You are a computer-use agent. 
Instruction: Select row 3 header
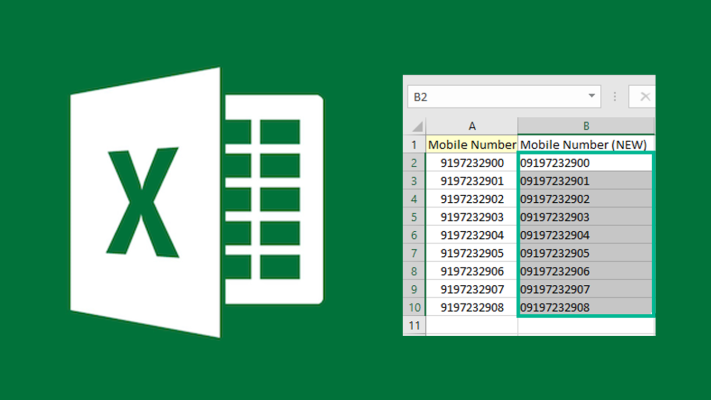(414, 181)
